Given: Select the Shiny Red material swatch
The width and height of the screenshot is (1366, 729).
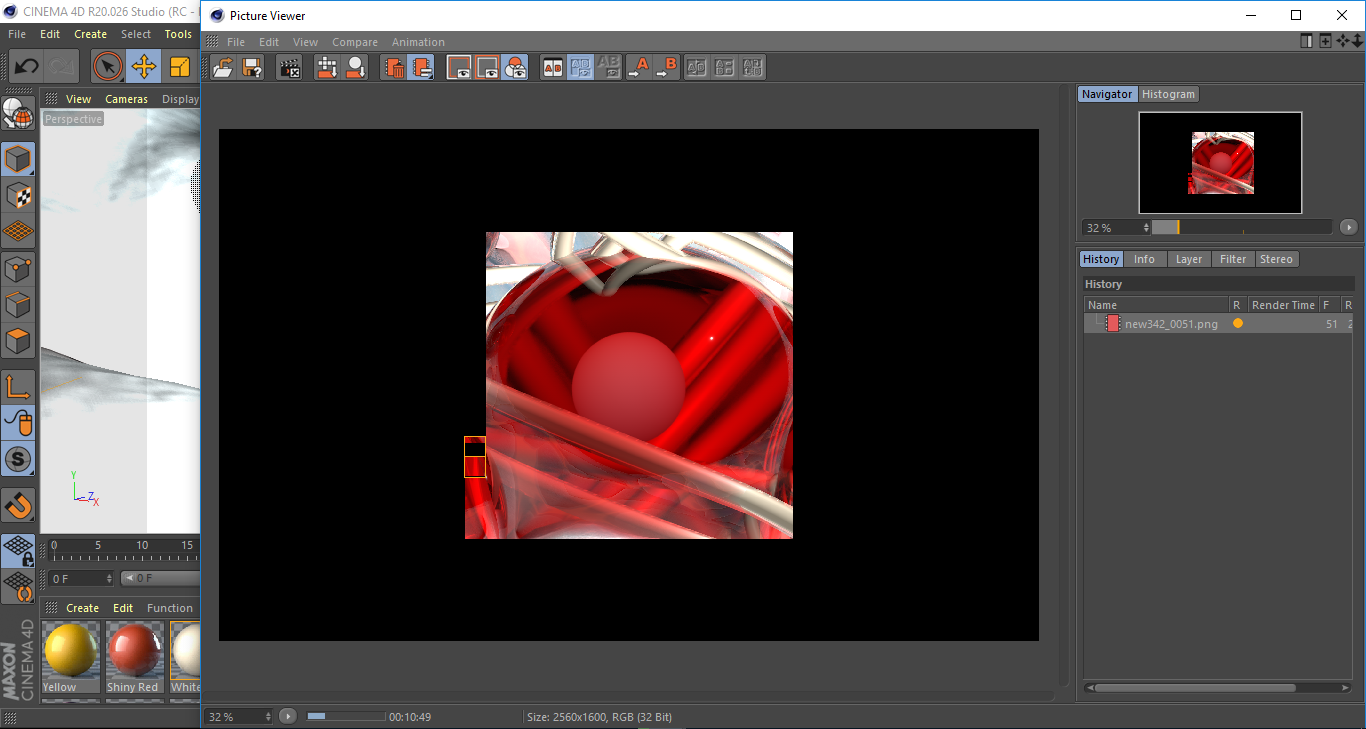Looking at the screenshot, I should click(134, 657).
